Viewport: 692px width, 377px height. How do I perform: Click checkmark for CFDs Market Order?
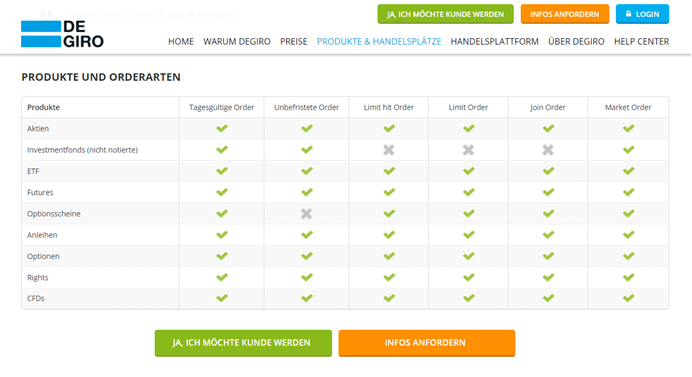(x=628, y=298)
